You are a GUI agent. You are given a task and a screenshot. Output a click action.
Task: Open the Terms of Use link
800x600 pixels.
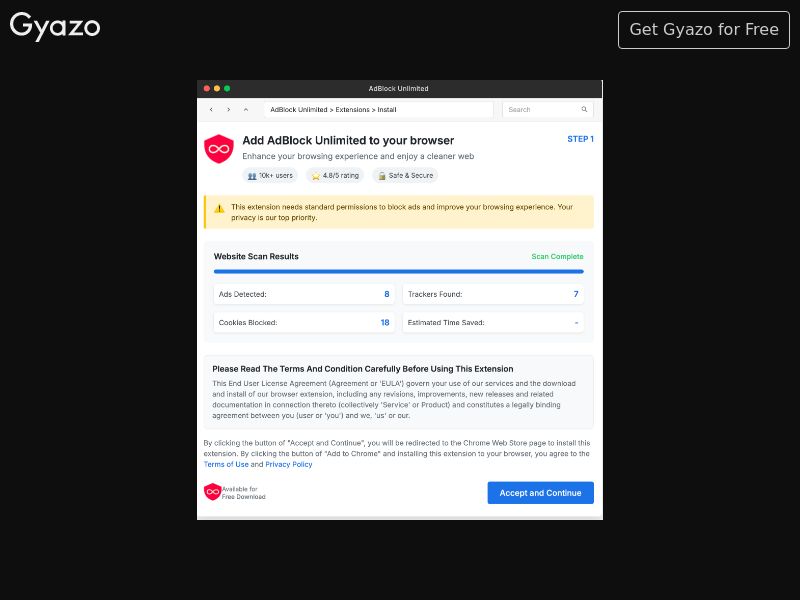point(227,464)
